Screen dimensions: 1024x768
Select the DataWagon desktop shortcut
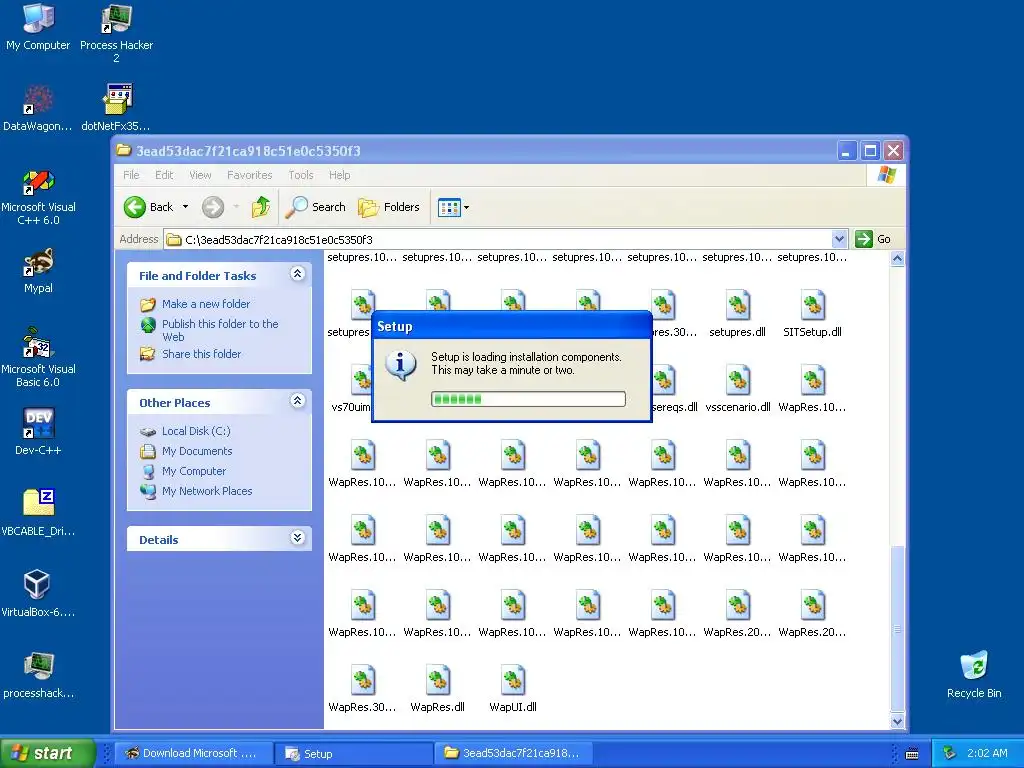click(x=38, y=108)
